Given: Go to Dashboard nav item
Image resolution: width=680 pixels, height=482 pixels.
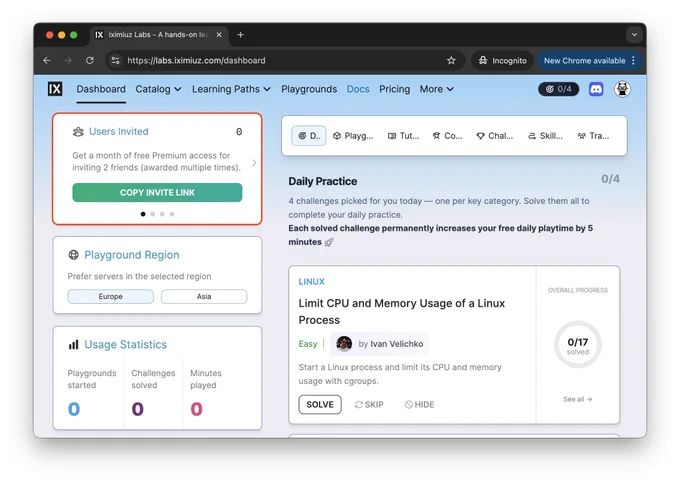Looking at the screenshot, I should pos(101,89).
